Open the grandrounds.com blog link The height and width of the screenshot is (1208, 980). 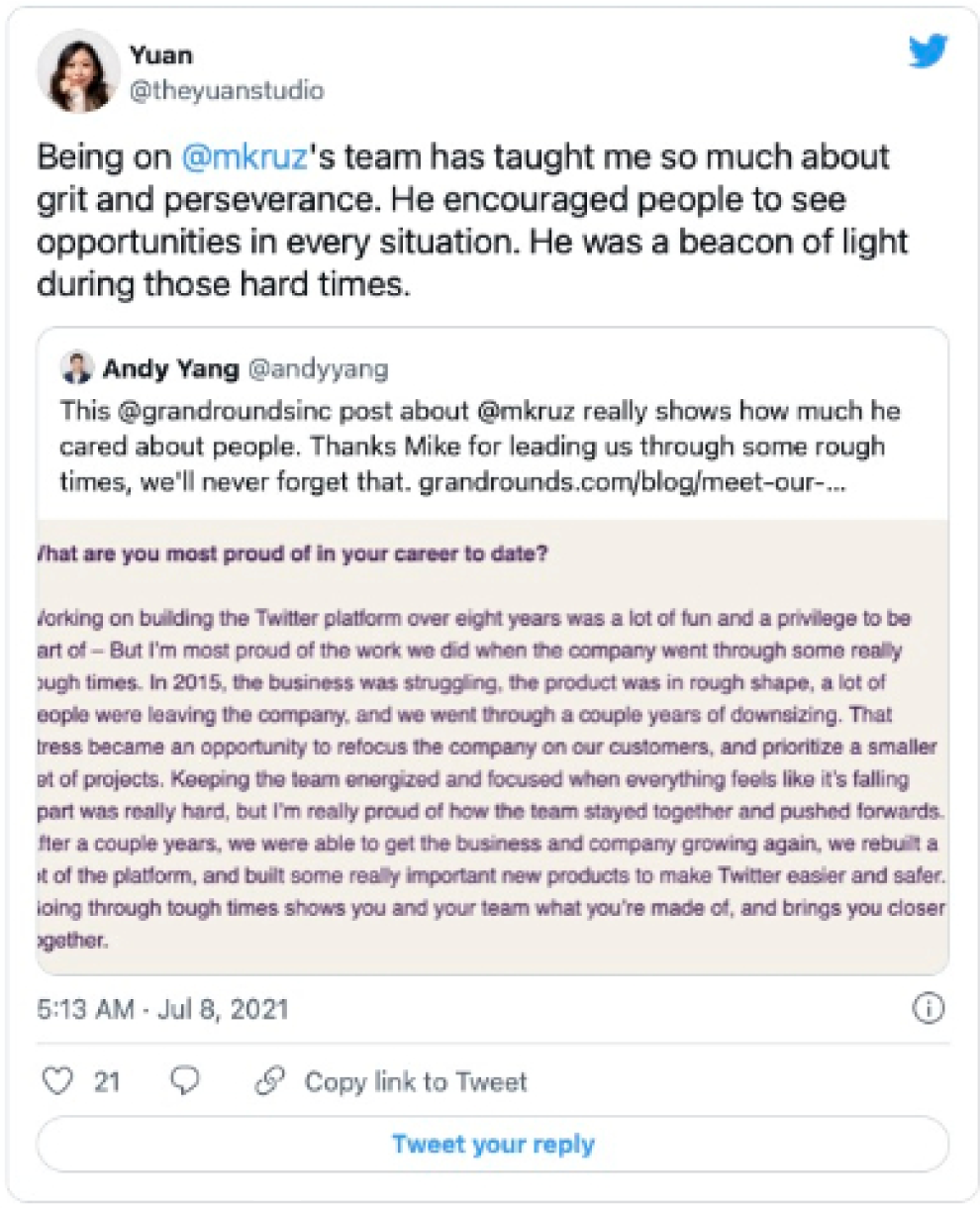point(631,485)
